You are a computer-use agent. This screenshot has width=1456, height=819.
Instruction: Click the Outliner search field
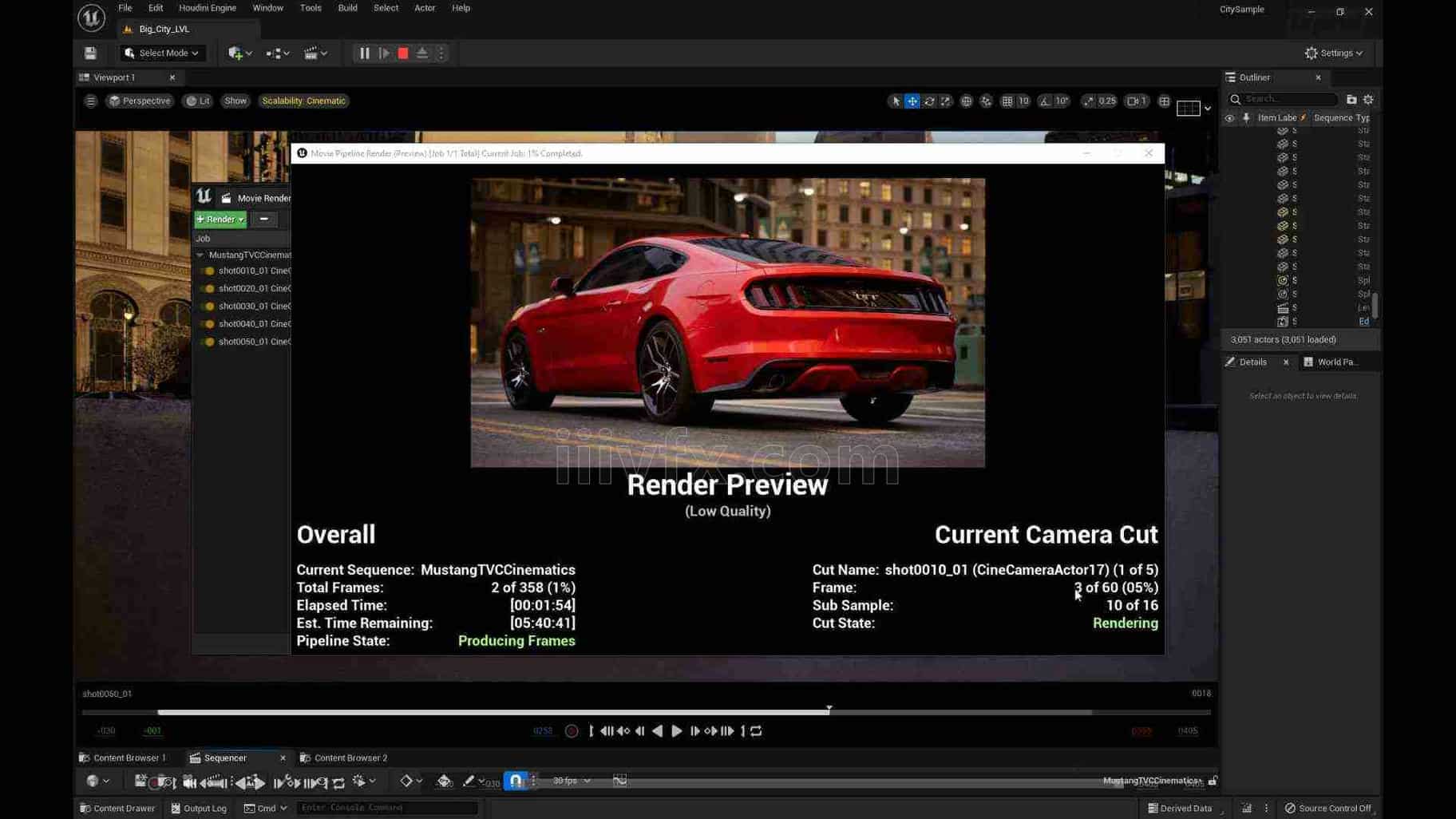coord(1283,100)
